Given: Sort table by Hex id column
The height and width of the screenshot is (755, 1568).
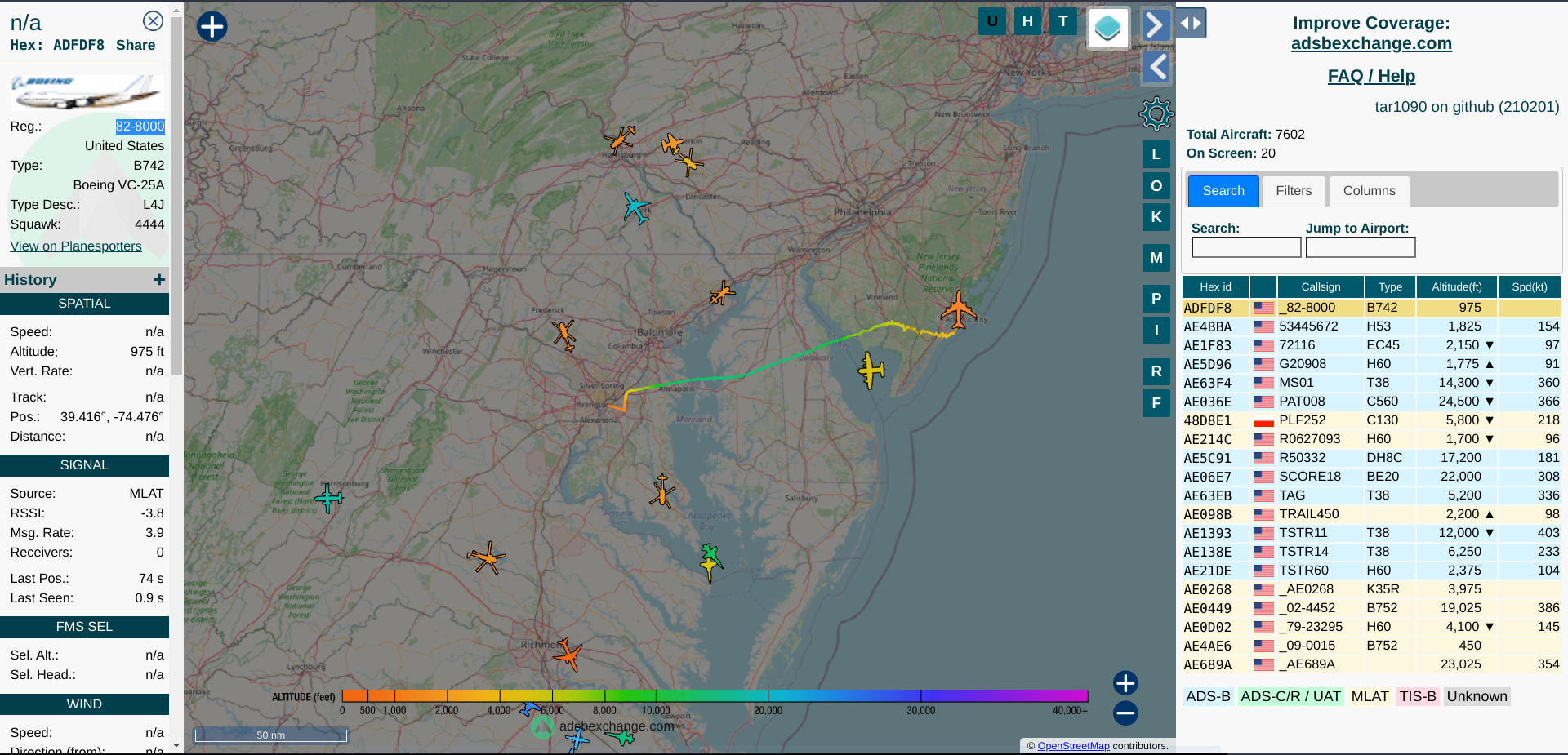Looking at the screenshot, I should [x=1215, y=286].
